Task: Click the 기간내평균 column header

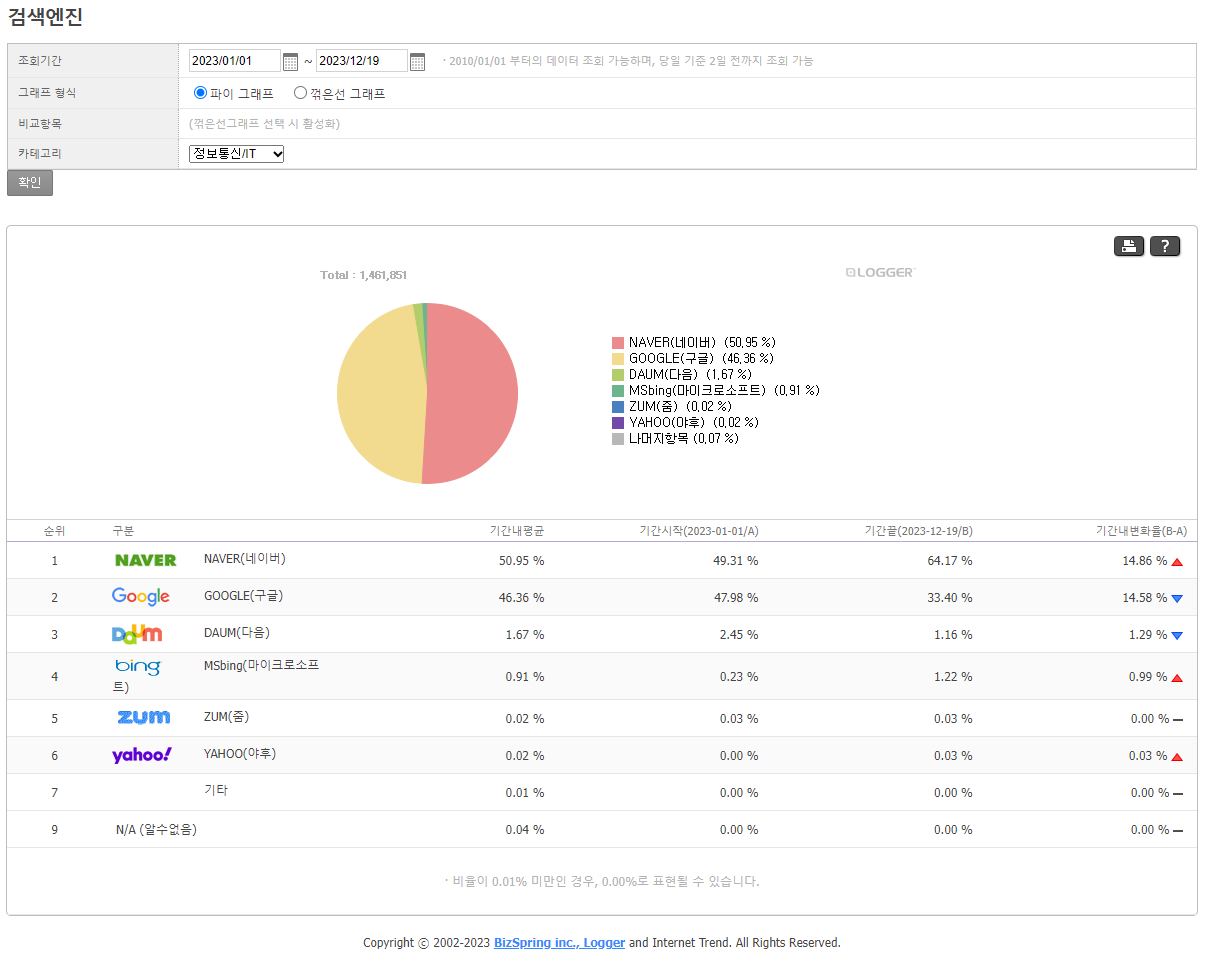Action: [x=517, y=531]
